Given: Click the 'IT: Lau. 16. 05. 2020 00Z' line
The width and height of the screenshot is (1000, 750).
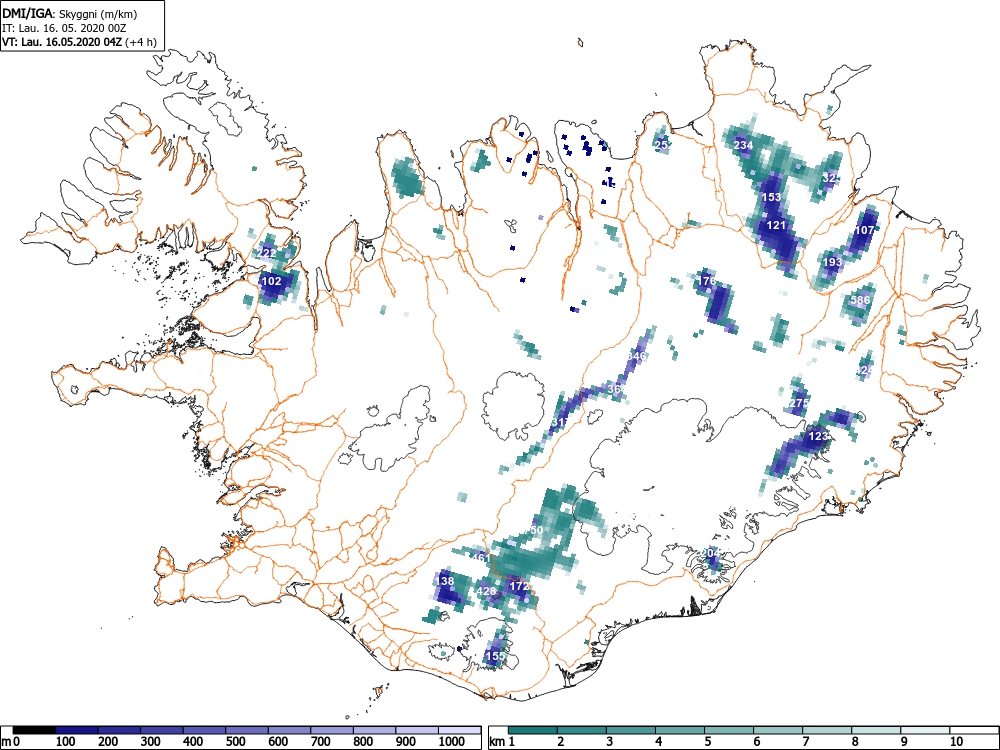Looking at the screenshot, I should coord(64,28).
